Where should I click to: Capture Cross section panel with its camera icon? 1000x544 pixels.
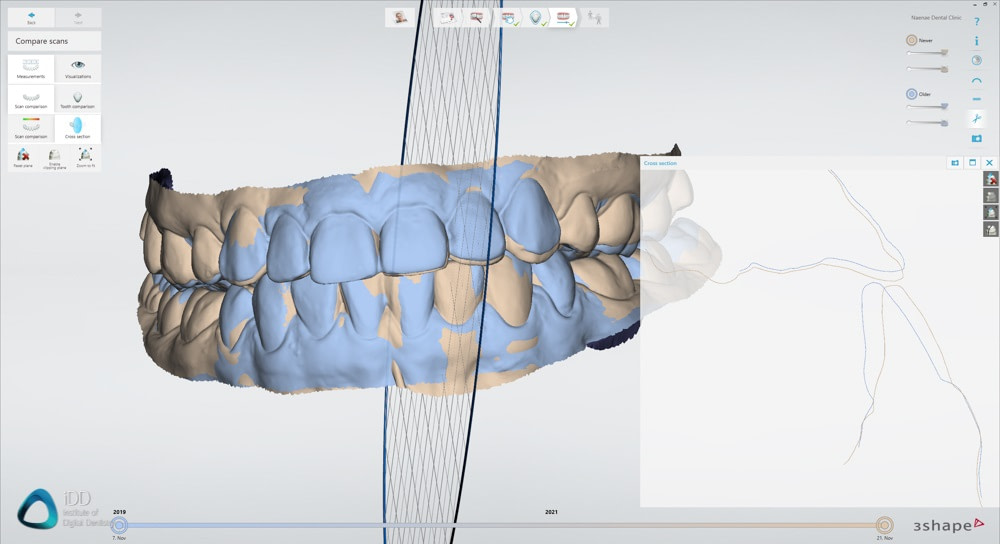955,163
